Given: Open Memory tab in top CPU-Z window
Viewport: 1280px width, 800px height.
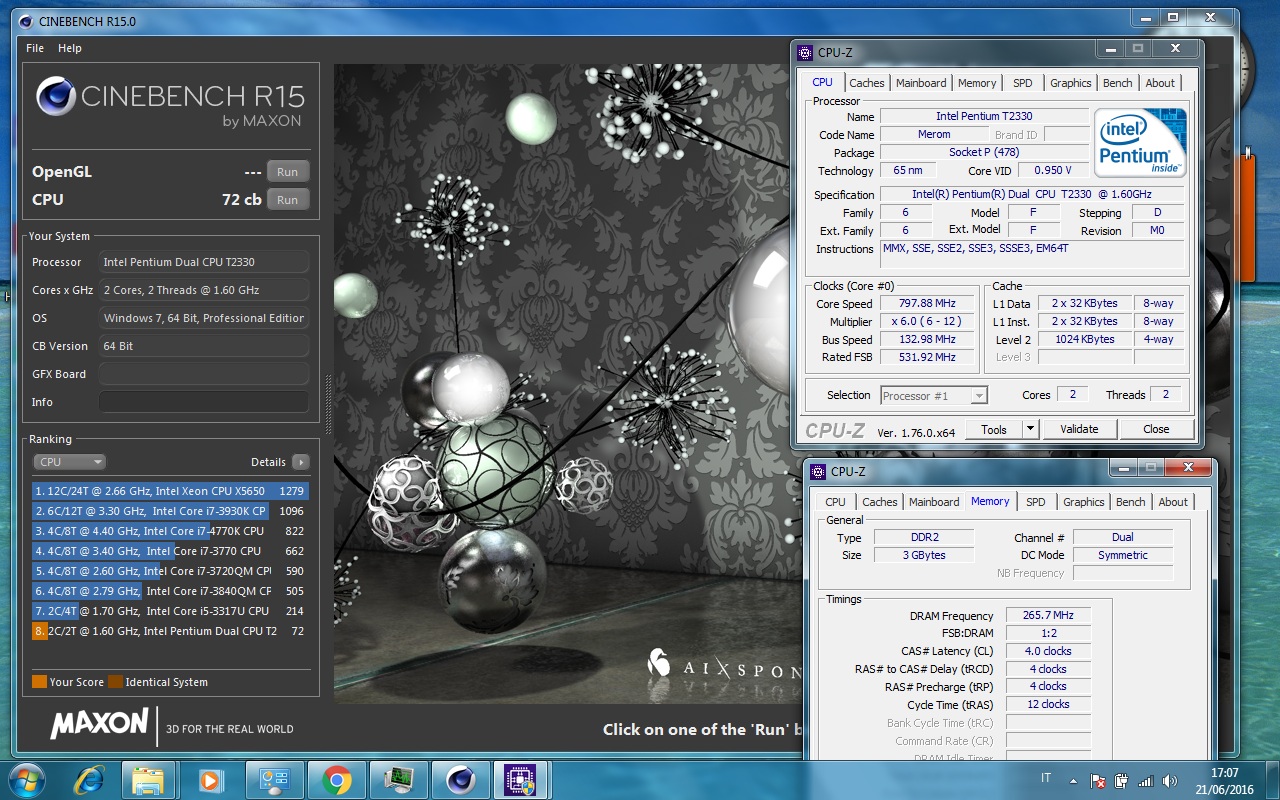Looking at the screenshot, I should (977, 83).
